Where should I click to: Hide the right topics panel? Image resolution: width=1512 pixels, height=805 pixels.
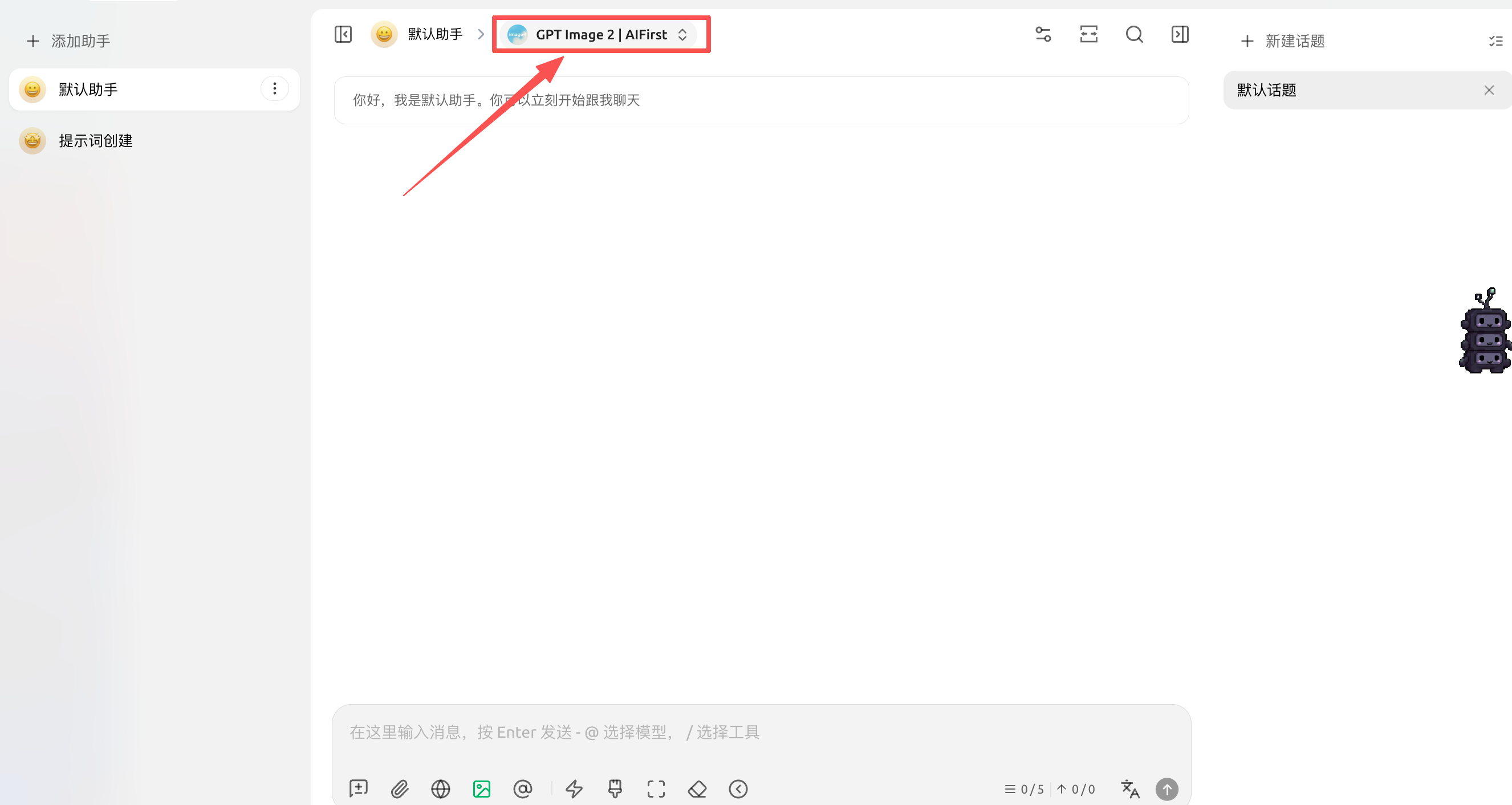coord(1180,35)
